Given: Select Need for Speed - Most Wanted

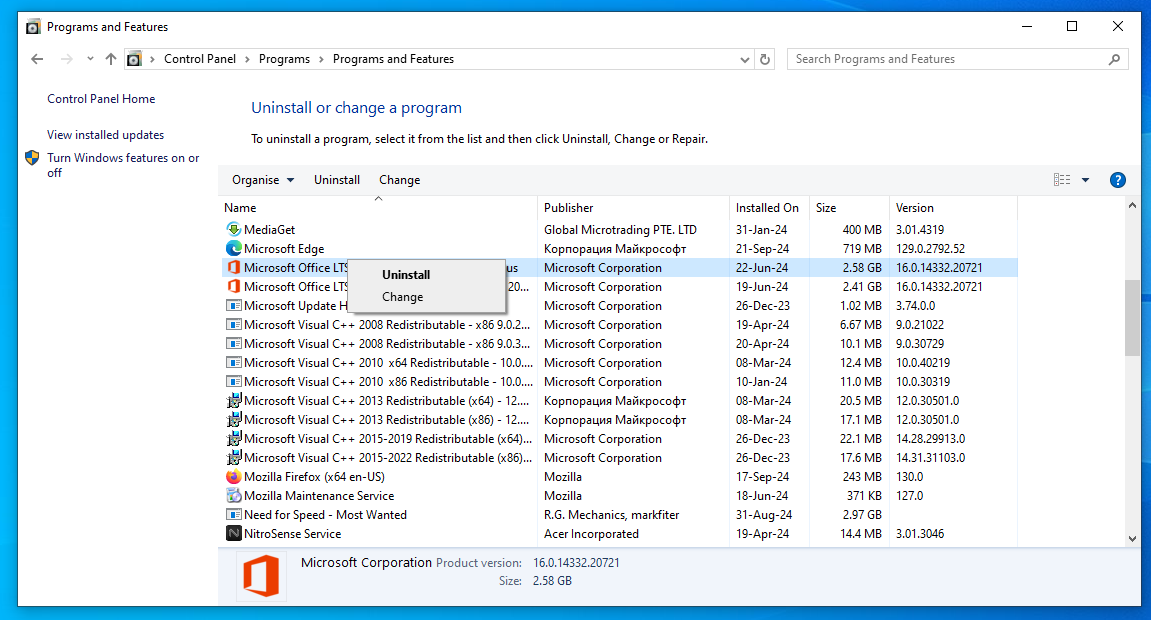Looking at the screenshot, I should coord(325,514).
